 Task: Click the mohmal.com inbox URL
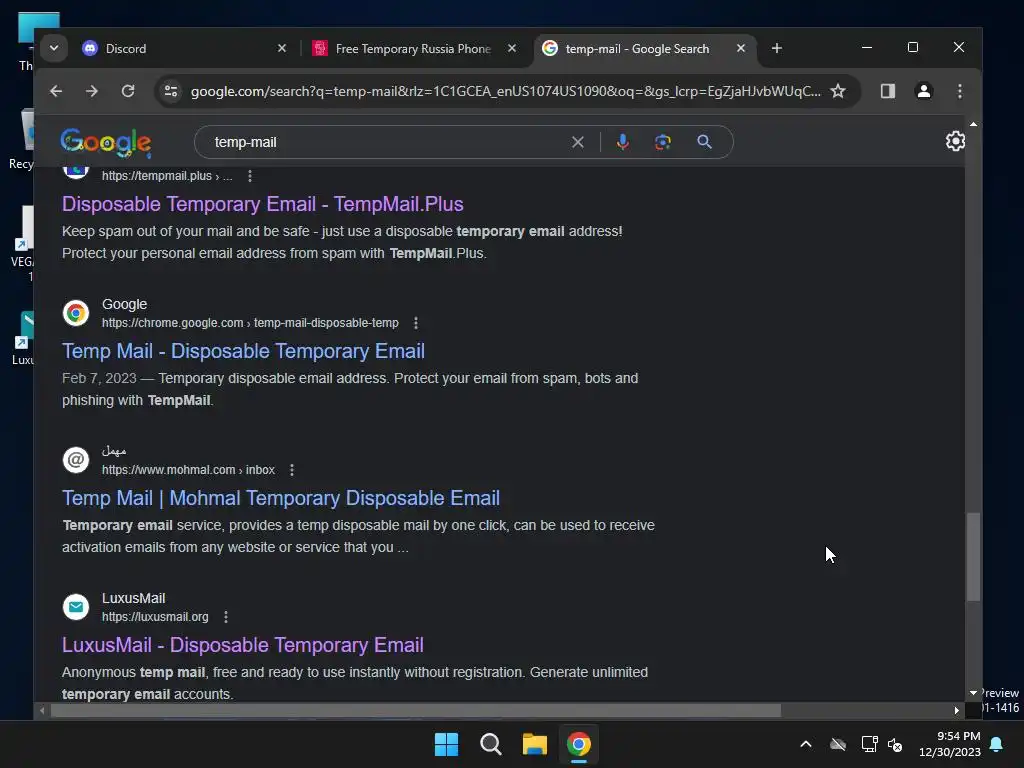pos(188,470)
